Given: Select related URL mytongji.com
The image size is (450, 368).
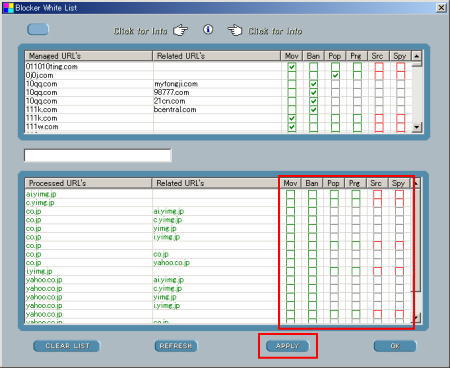Looking at the screenshot, I should 176,84.
